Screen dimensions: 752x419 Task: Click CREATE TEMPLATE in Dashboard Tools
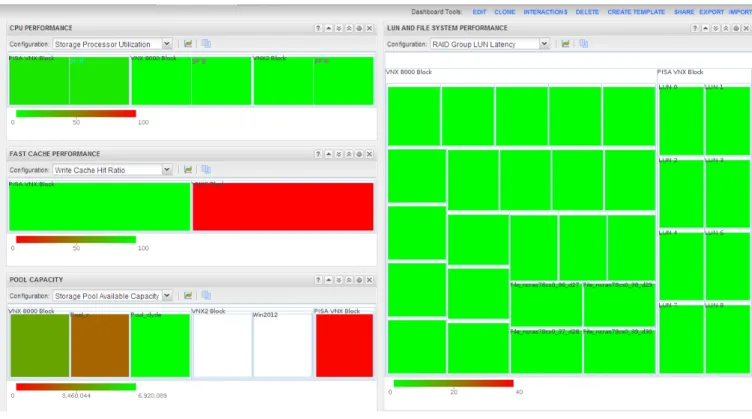coord(636,12)
